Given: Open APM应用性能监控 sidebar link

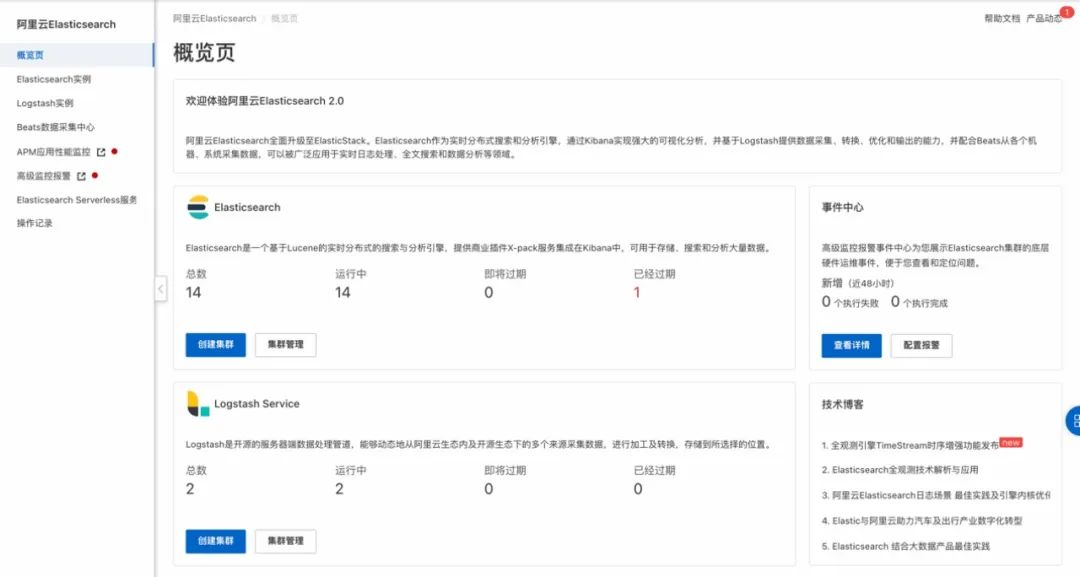Looking at the screenshot, I should (x=54, y=152).
